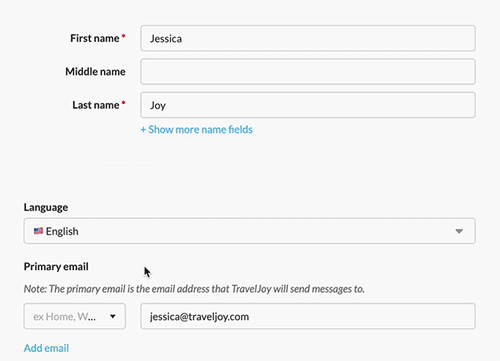Click the Primary email heading

(x=56, y=267)
